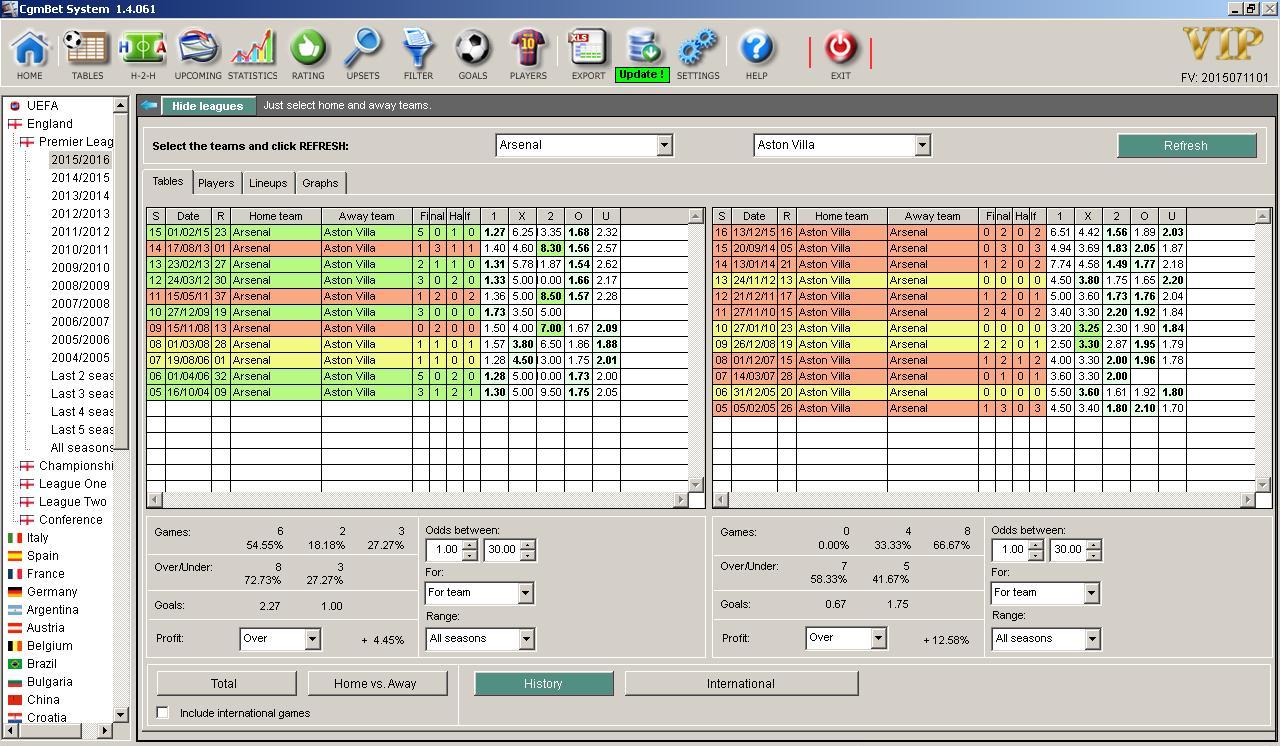Open the Arsenal home team dropdown

click(x=664, y=145)
